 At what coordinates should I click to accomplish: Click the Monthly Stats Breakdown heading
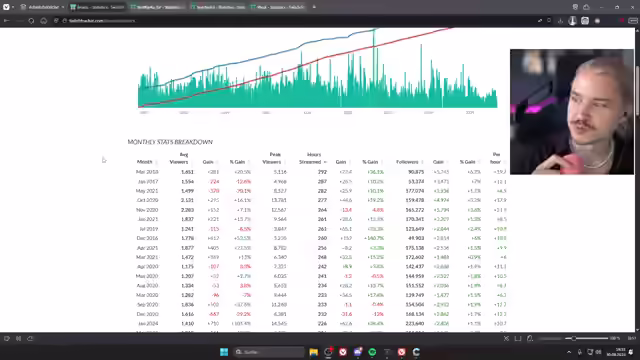pyautogui.click(x=170, y=142)
